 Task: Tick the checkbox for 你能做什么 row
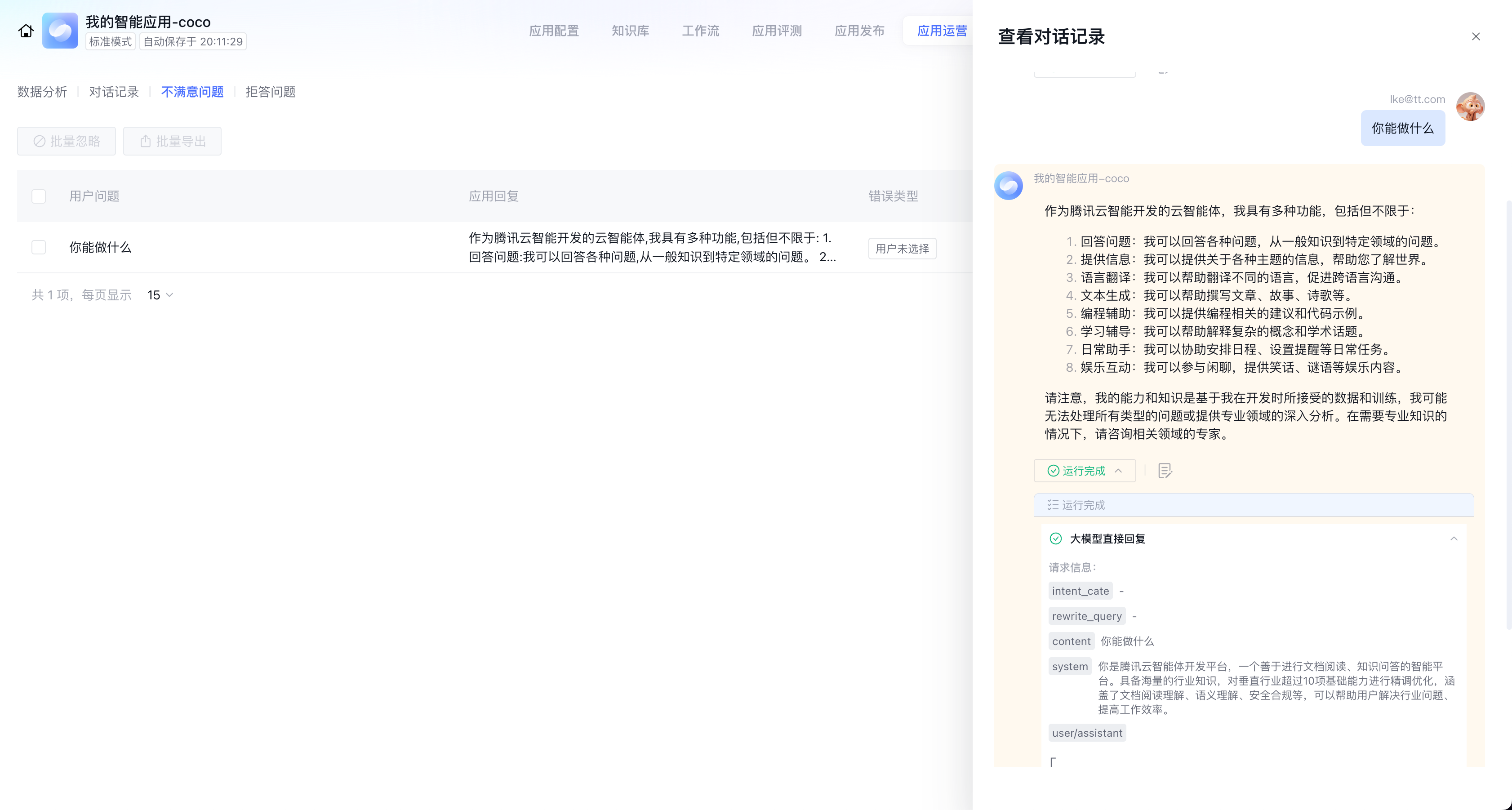point(39,247)
